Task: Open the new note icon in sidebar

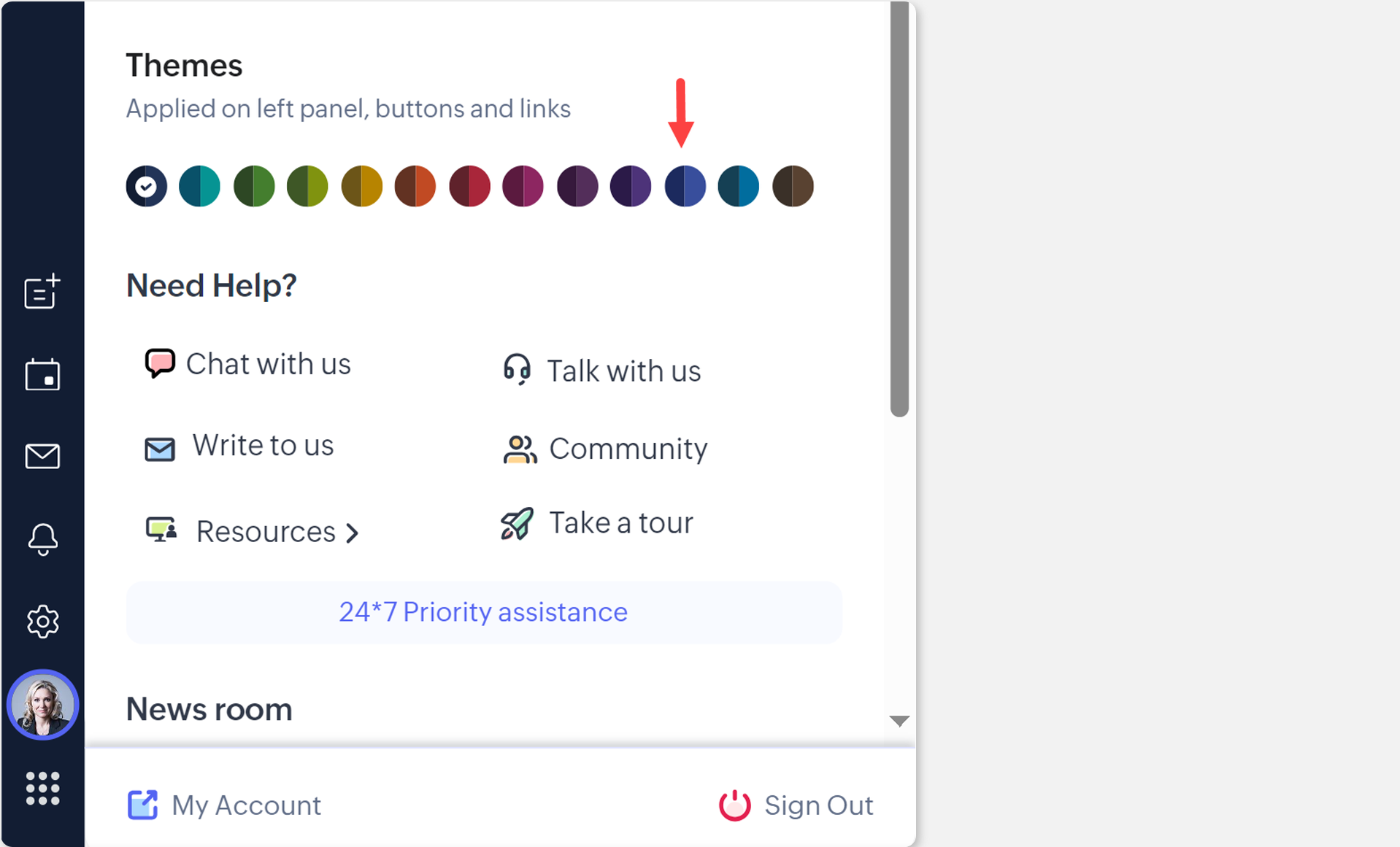Action: pyautogui.click(x=42, y=292)
